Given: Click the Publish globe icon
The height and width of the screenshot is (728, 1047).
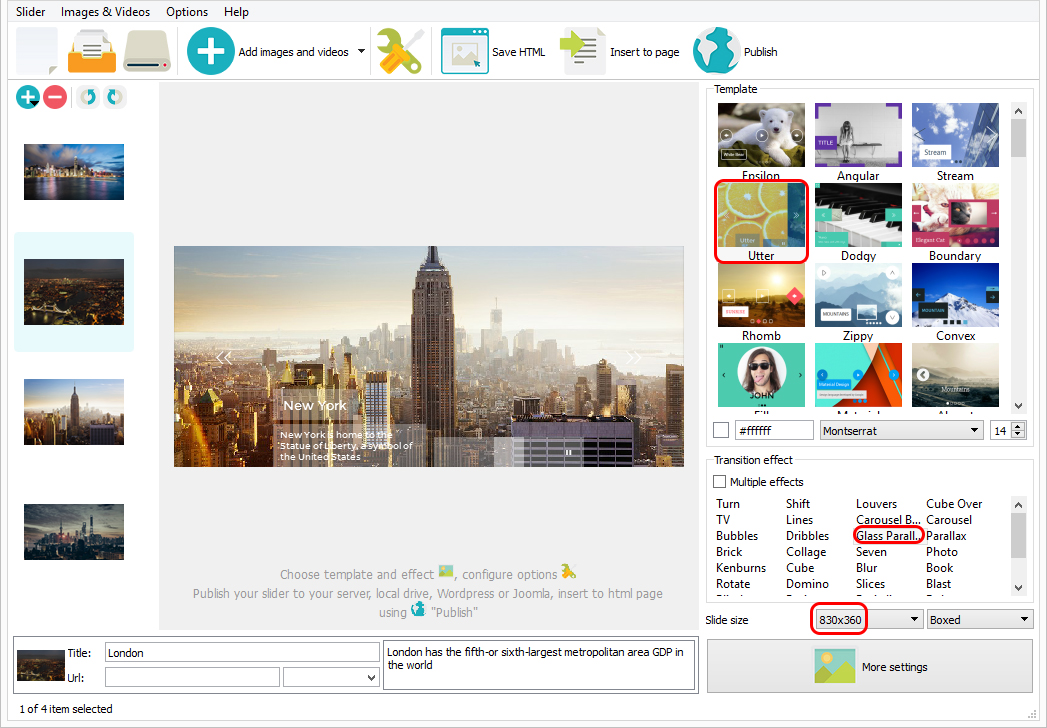Looking at the screenshot, I should [716, 51].
